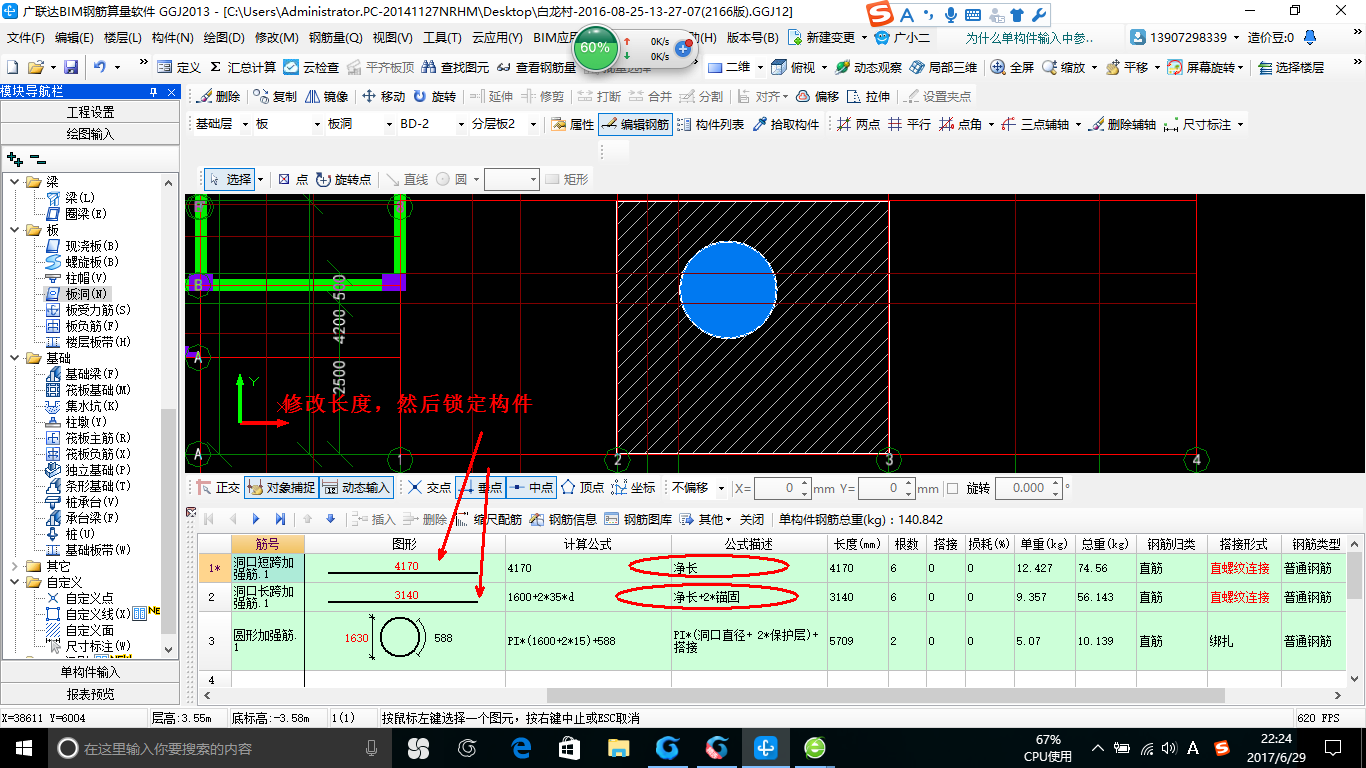The image size is (1366, 768).
Task: Toggle 中点 midpoint snap
Action: tap(531, 488)
